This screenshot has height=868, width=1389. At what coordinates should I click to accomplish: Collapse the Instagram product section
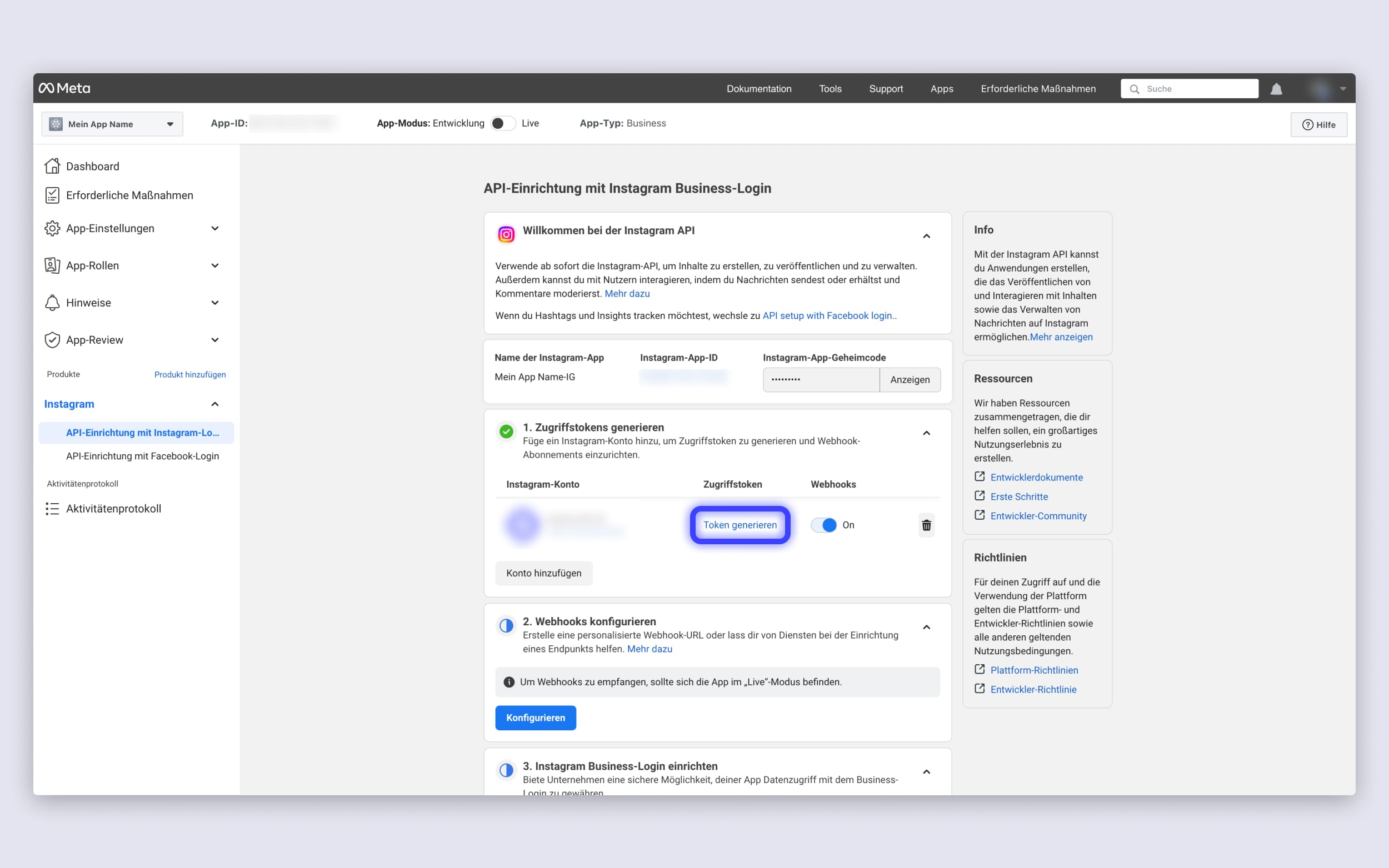(x=215, y=404)
